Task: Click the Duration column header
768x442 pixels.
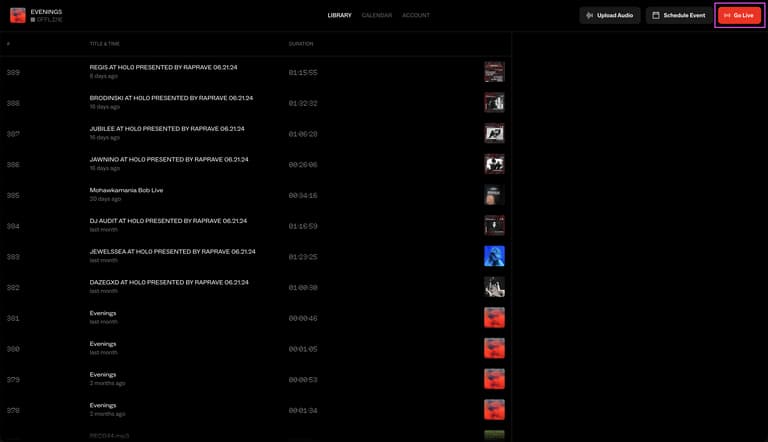Action: (301, 44)
